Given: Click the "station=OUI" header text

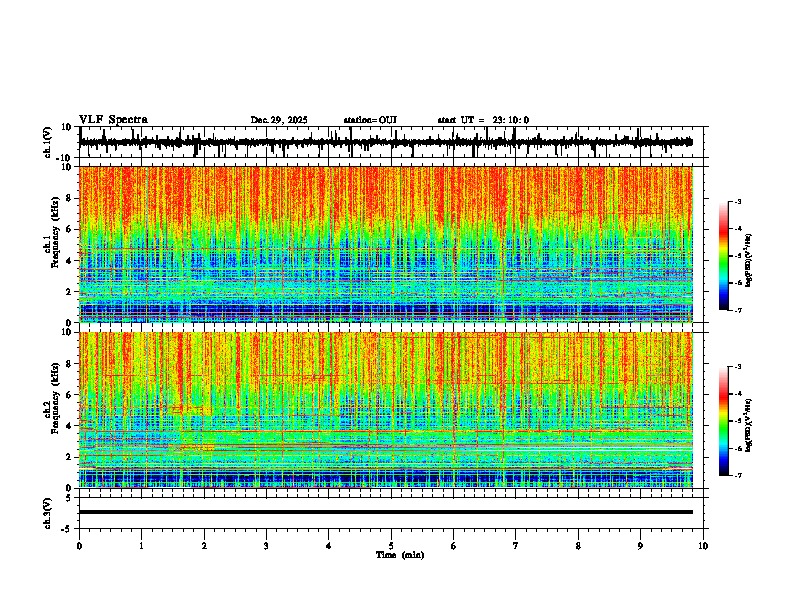Looking at the screenshot, I should coord(370,120).
